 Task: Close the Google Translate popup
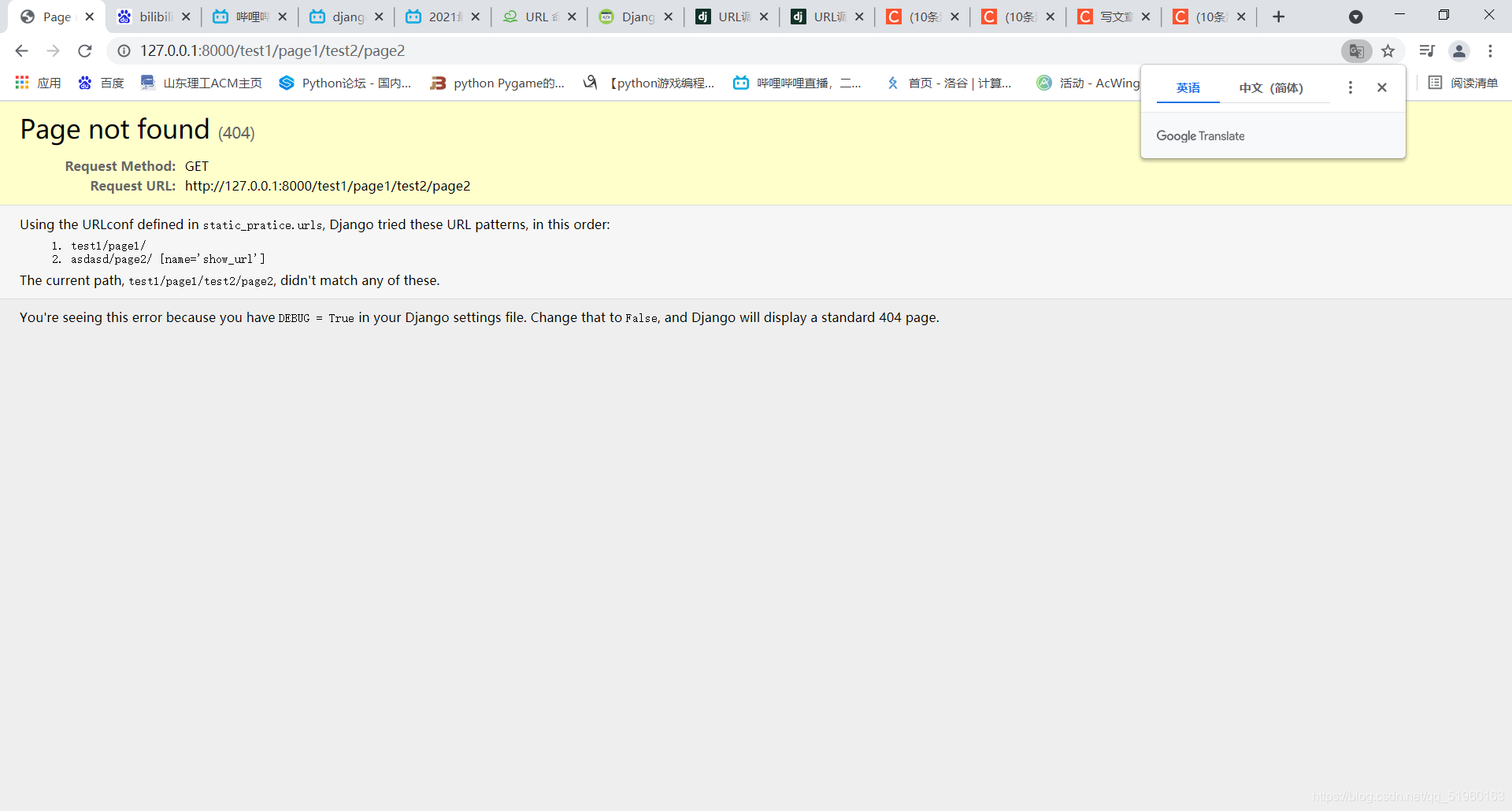click(x=1382, y=87)
